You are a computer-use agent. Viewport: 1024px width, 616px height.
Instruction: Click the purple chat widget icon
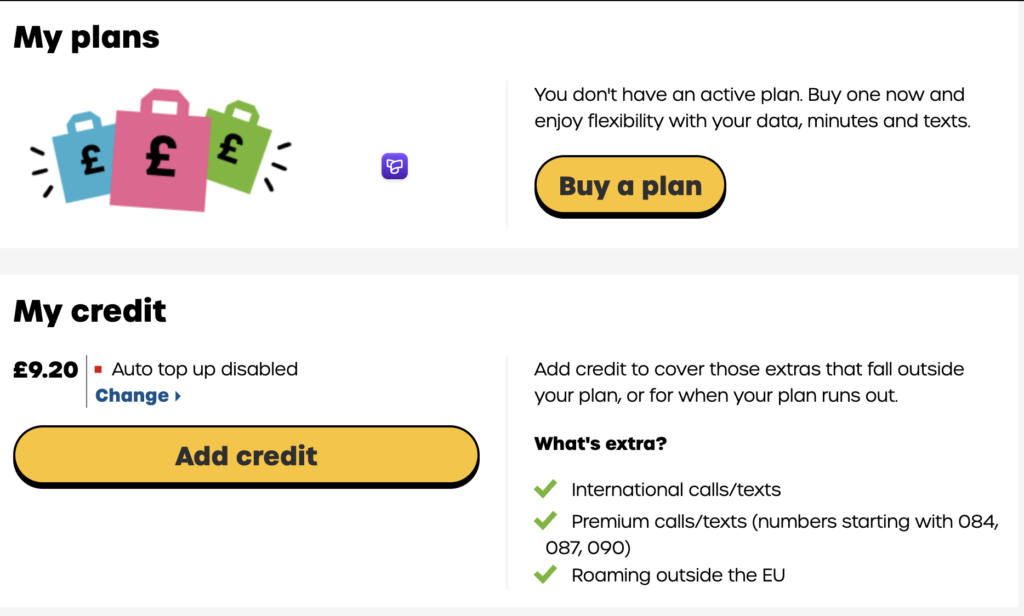click(394, 166)
